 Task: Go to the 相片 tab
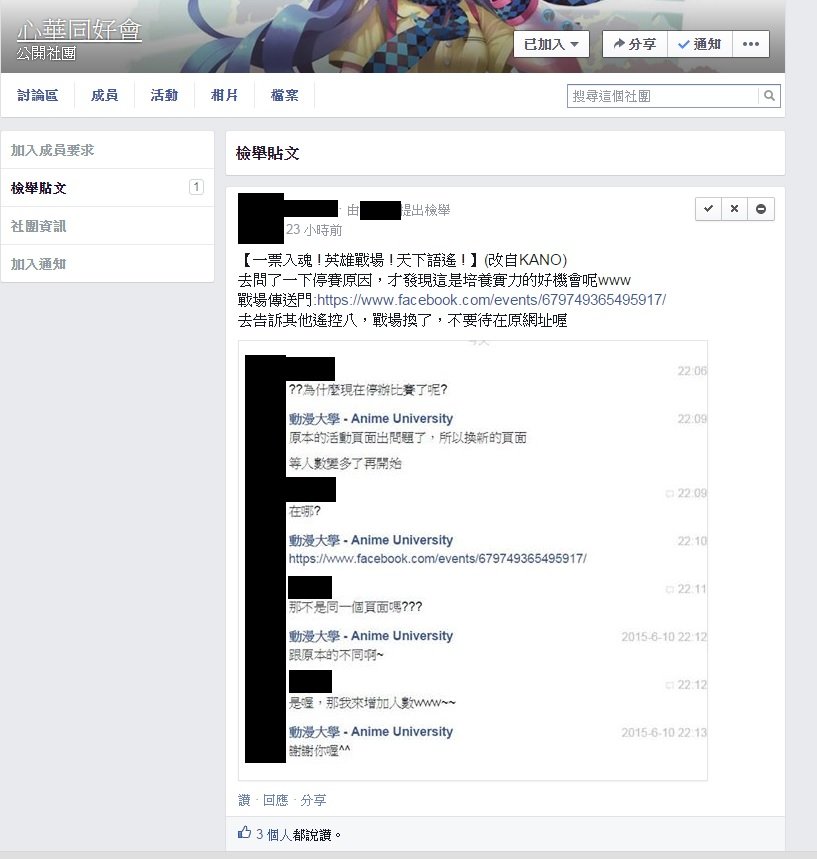point(224,95)
